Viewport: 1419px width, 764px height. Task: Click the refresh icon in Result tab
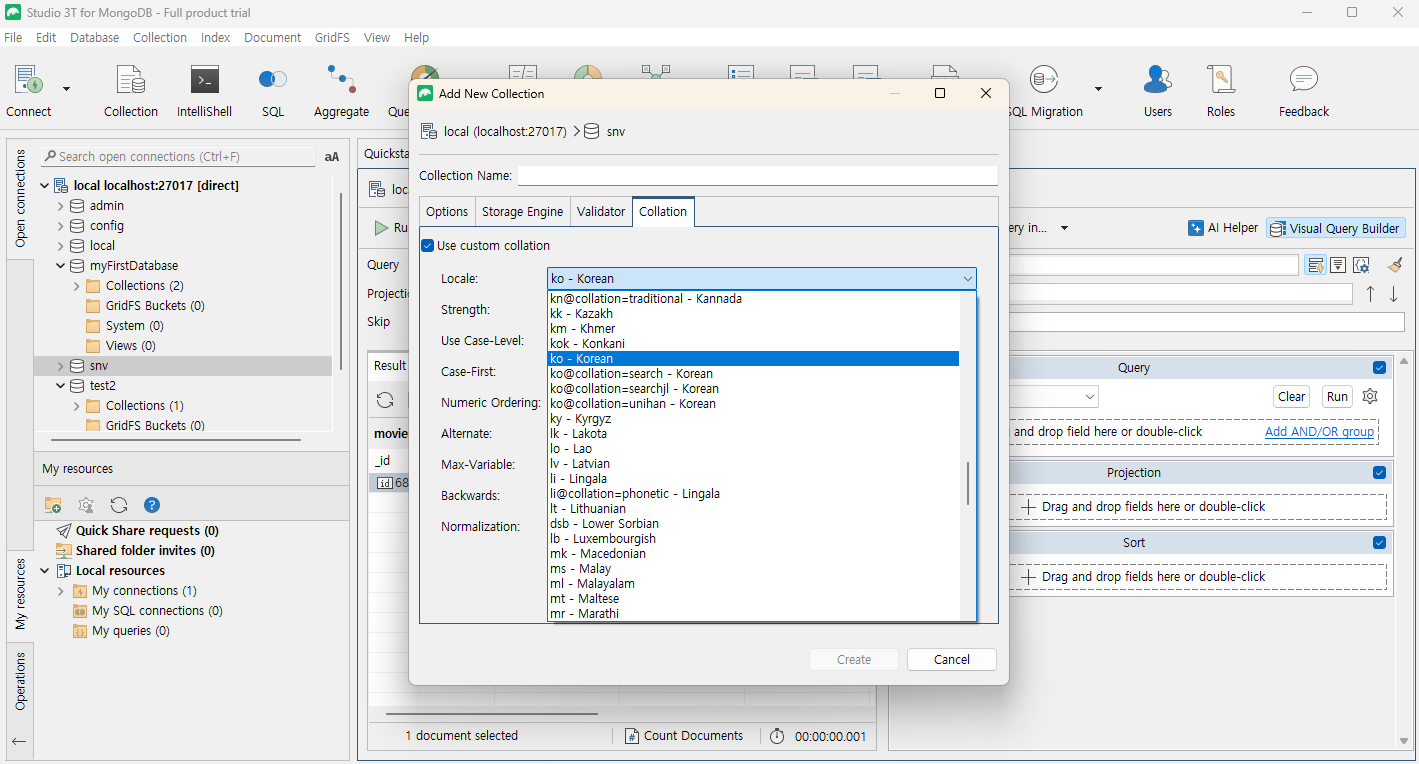coord(385,400)
